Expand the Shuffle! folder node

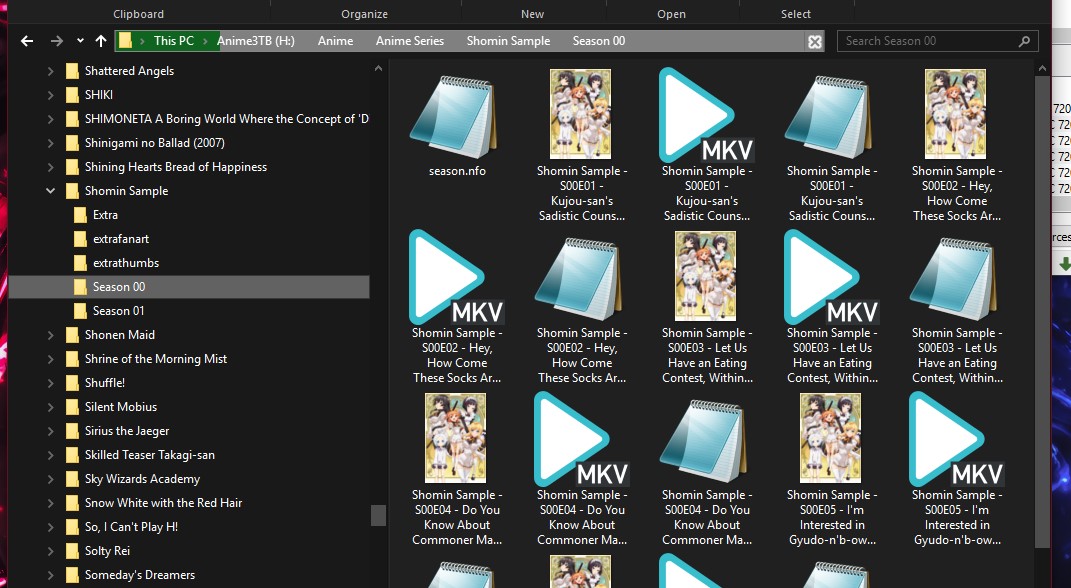(x=50, y=382)
